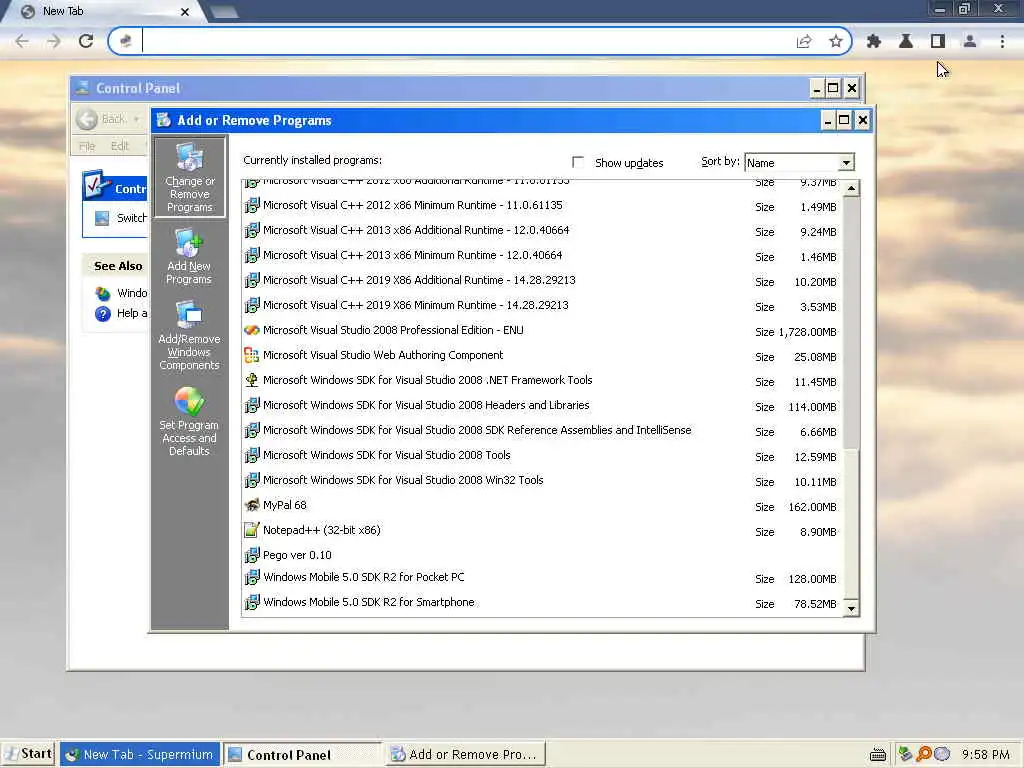This screenshot has height=768, width=1024.
Task: Click the on-screen keyboard tray icon
Action: pos(878,755)
